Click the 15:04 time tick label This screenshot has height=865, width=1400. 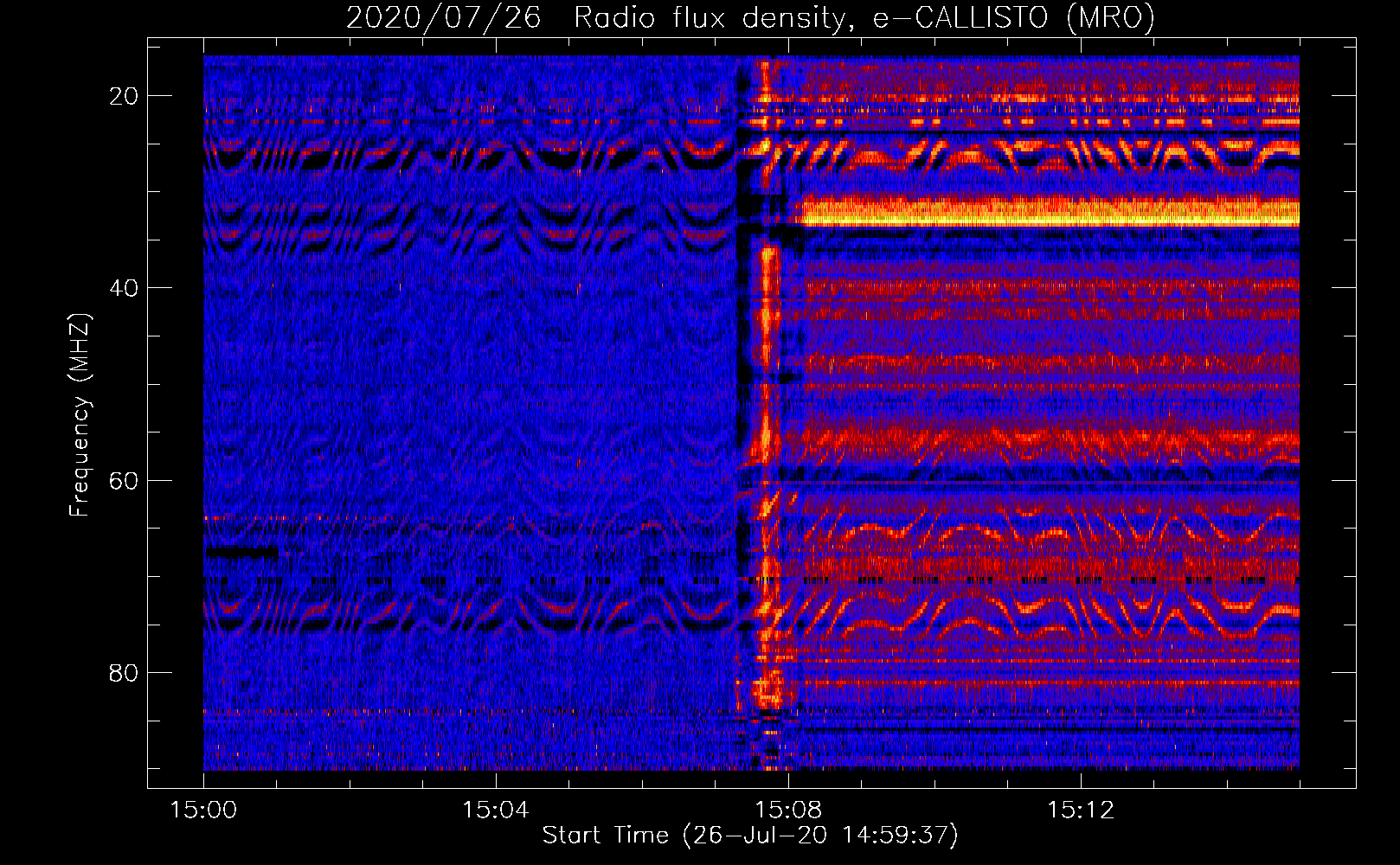495,811
